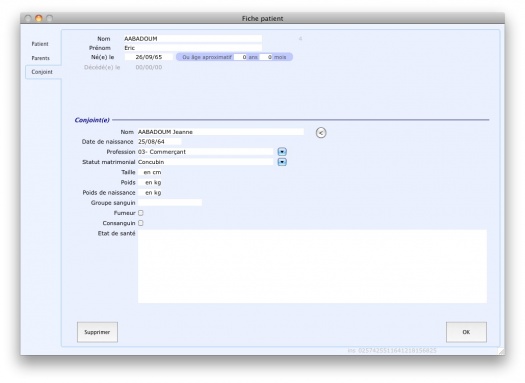Click the circular arrow icon beside spouse name
This screenshot has width=525, height=383.
[x=321, y=133]
